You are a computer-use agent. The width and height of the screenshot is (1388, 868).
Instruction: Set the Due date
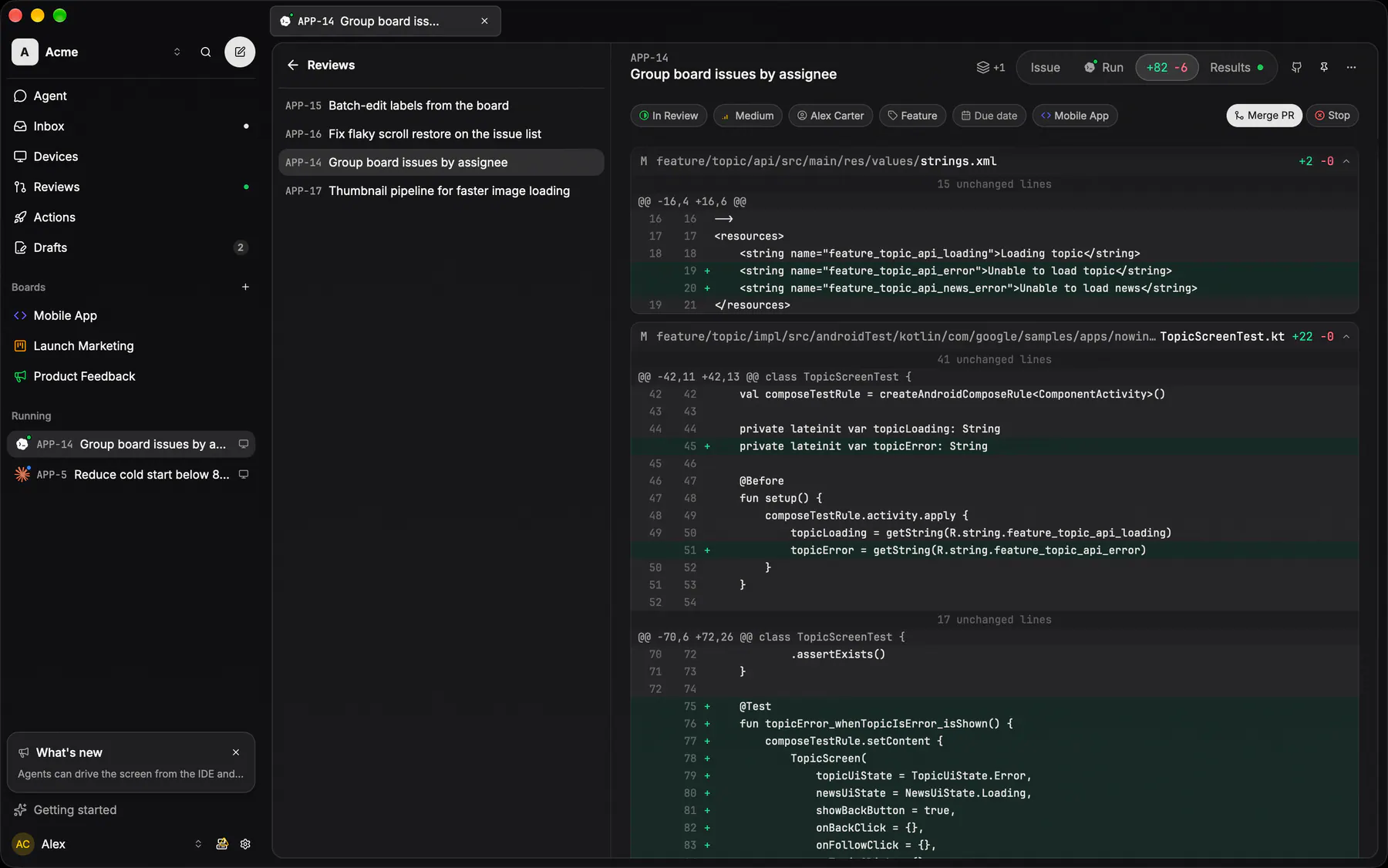point(989,116)
